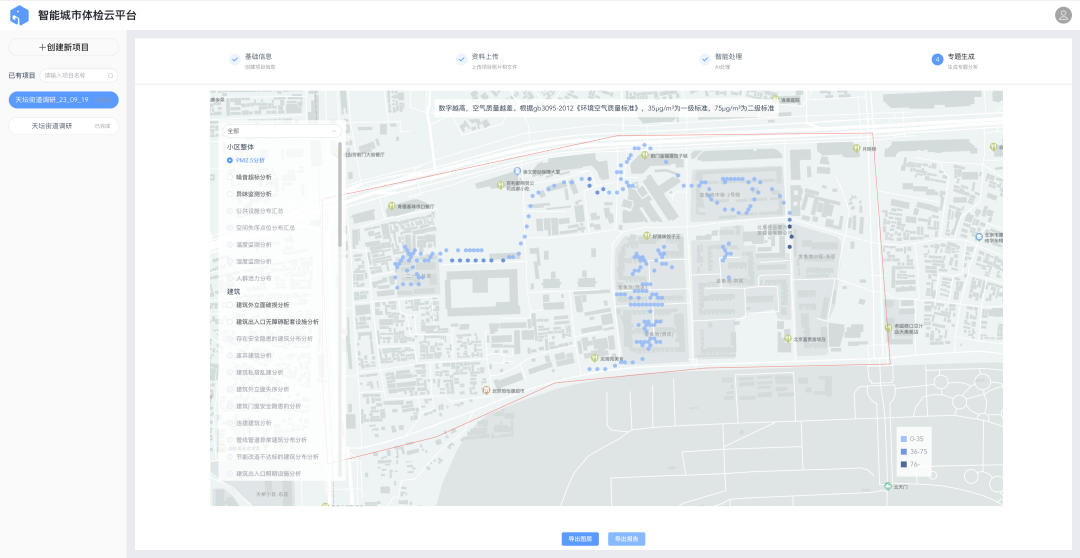Open the completed 天坛街道调研 project
The height and width of the screenshot is (558, 1080).
pyautogui.click(x=63, y=126)
